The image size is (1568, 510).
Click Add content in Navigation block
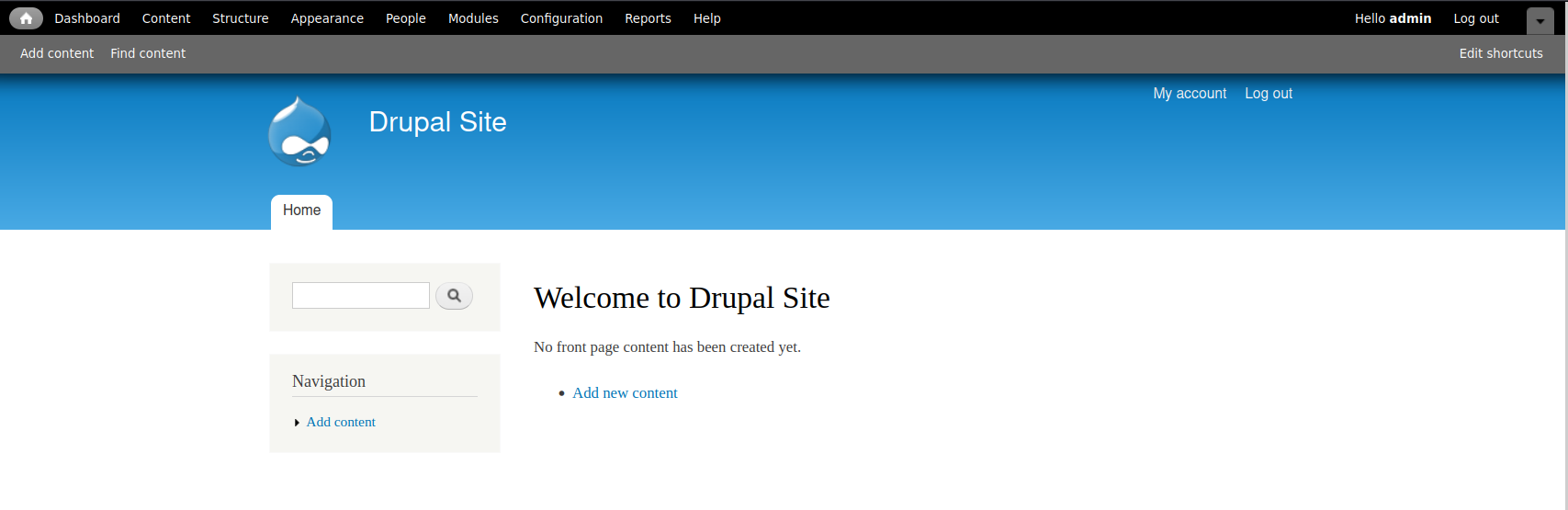click(341, 422)
